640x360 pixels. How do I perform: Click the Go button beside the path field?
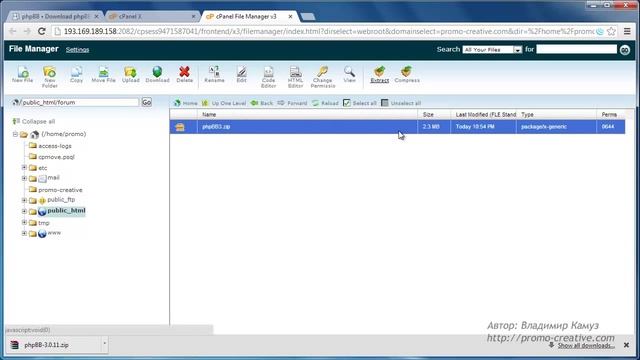coord(147,102)
